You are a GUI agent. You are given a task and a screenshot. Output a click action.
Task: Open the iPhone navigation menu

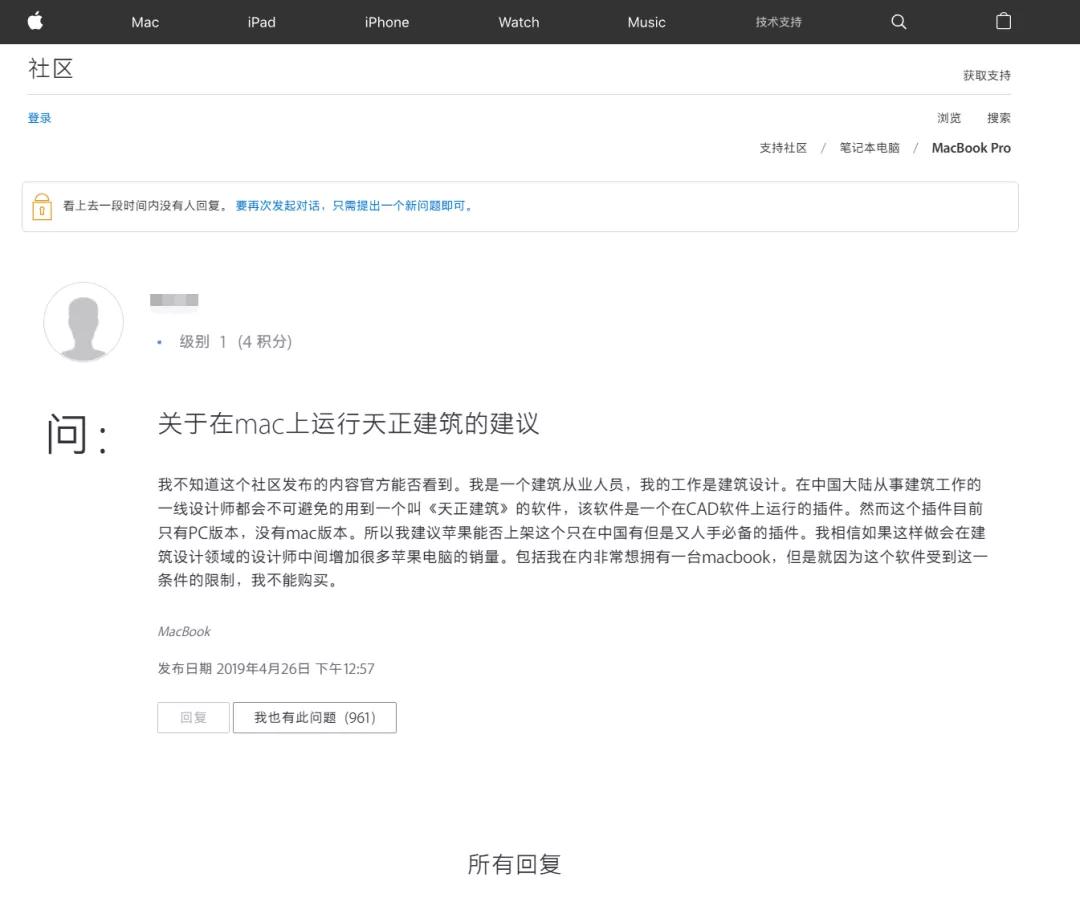pos(386,21)
